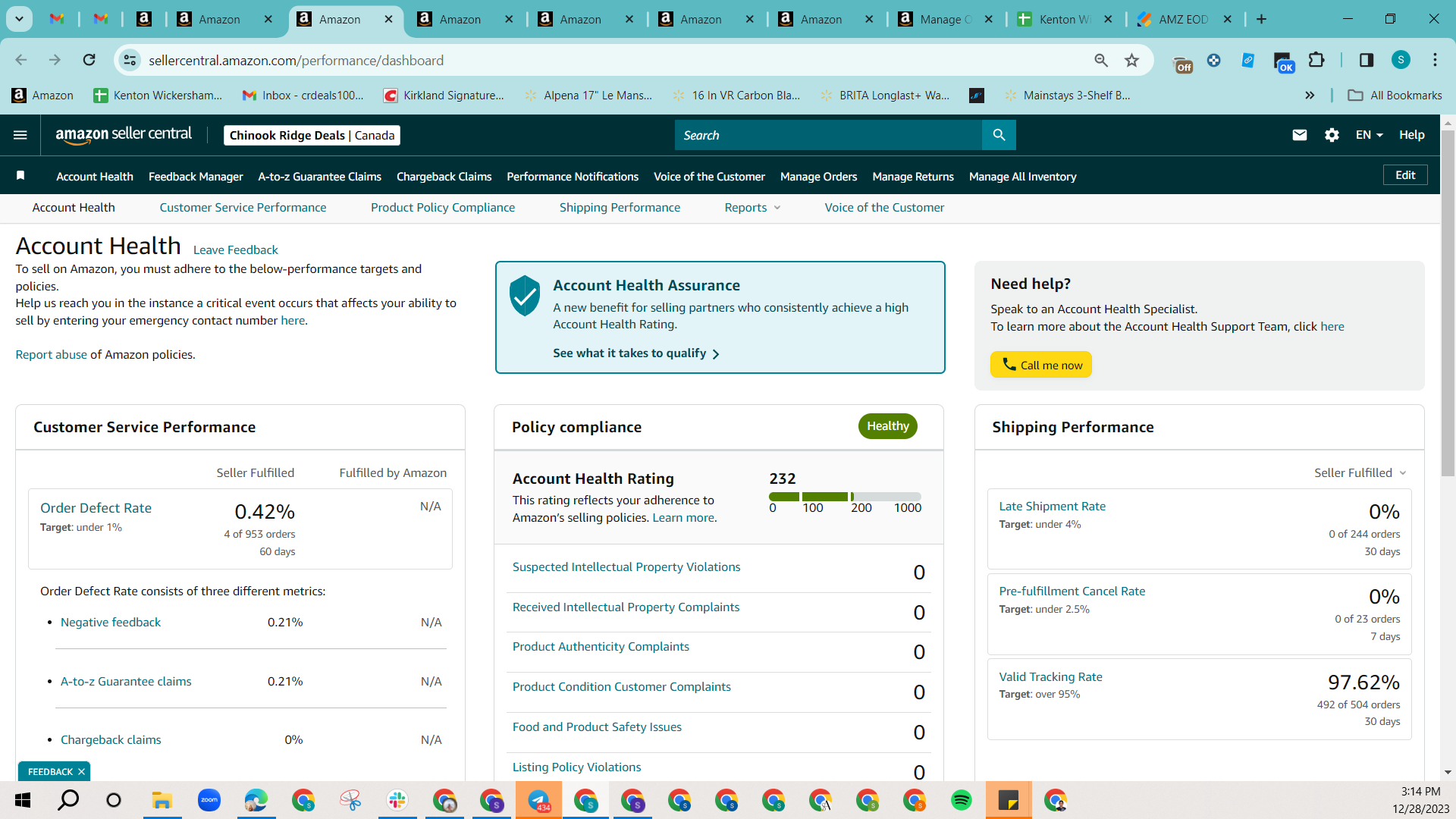The width and height of the screenshot is (1456, 819).
Task: Open the EN language dropdown
Action: (1369, 135)
